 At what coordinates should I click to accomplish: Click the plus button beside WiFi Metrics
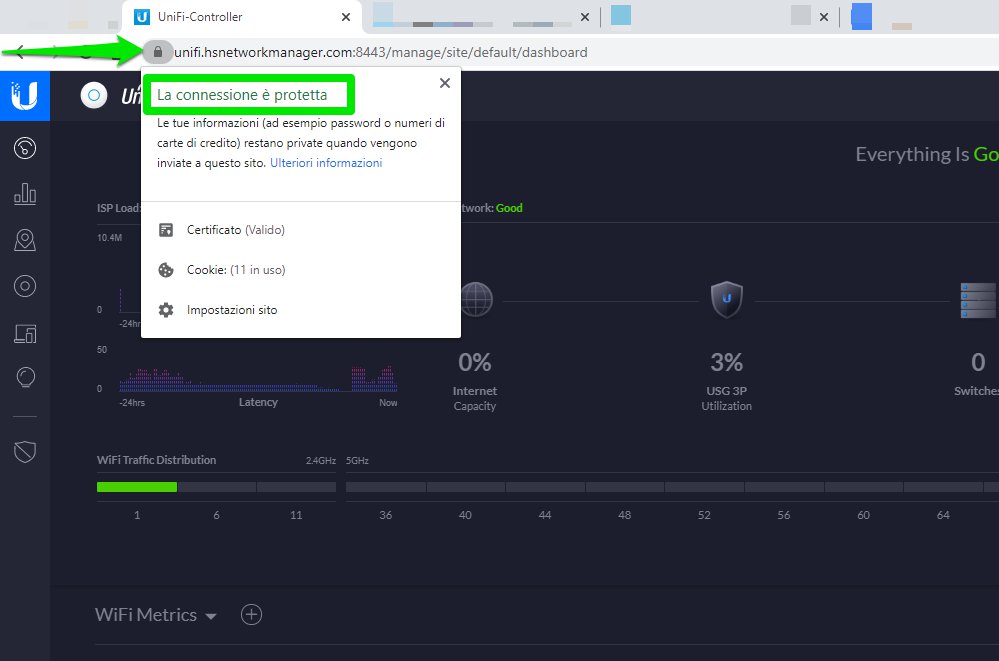click(252, 615)
